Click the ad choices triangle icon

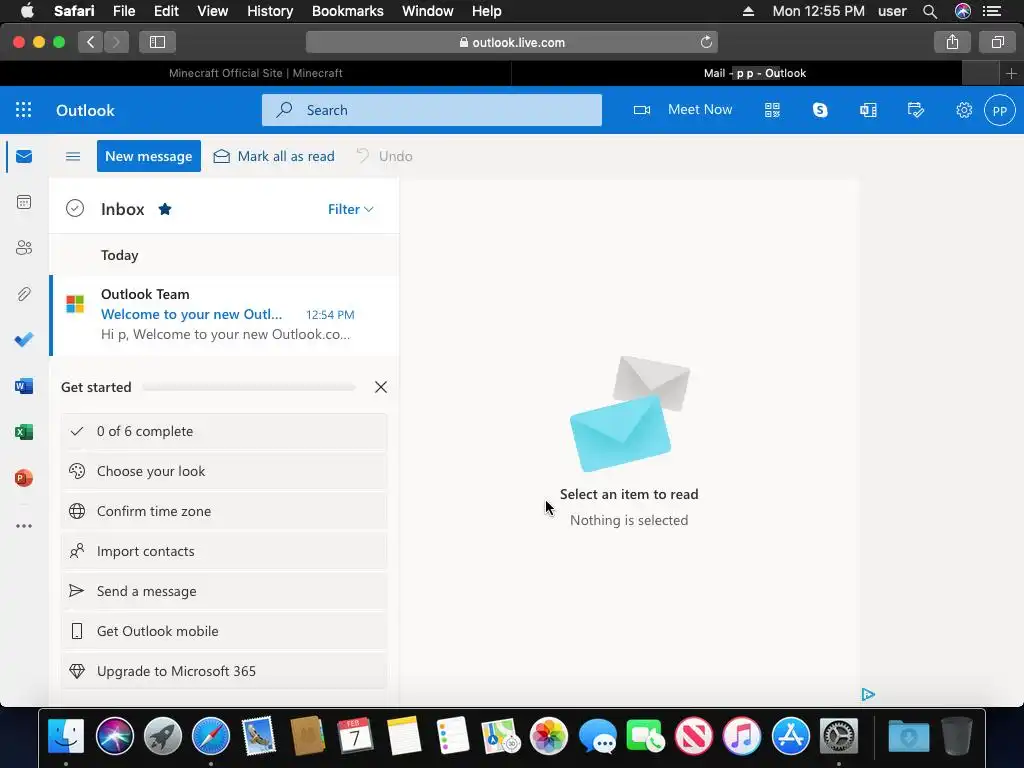click(x=868, y=694)
